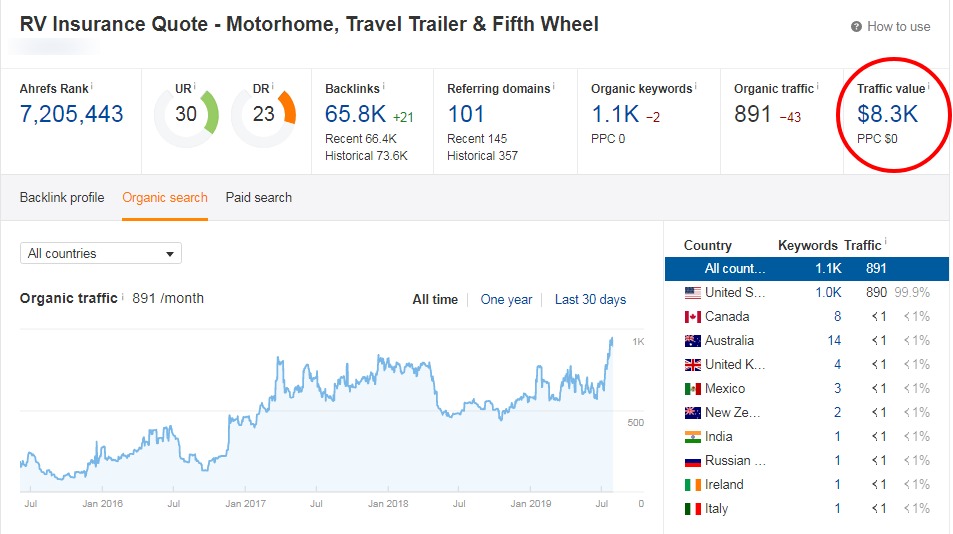Click the $8.3K traffic value
Viewport: 953px width, 534px height.
pos(887,114)
